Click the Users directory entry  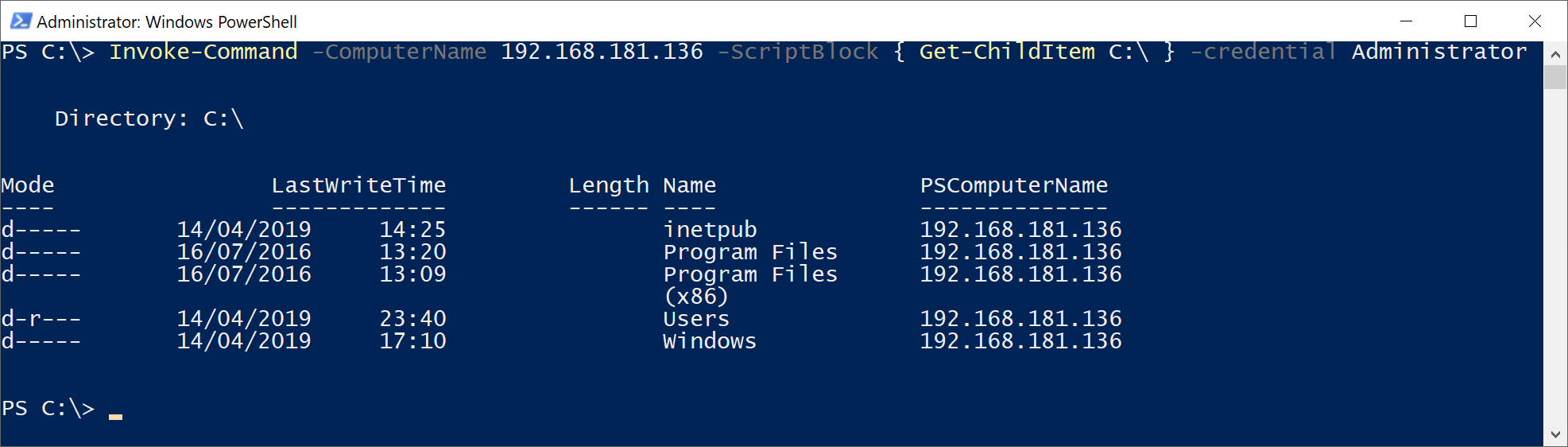tap(696, 319)
